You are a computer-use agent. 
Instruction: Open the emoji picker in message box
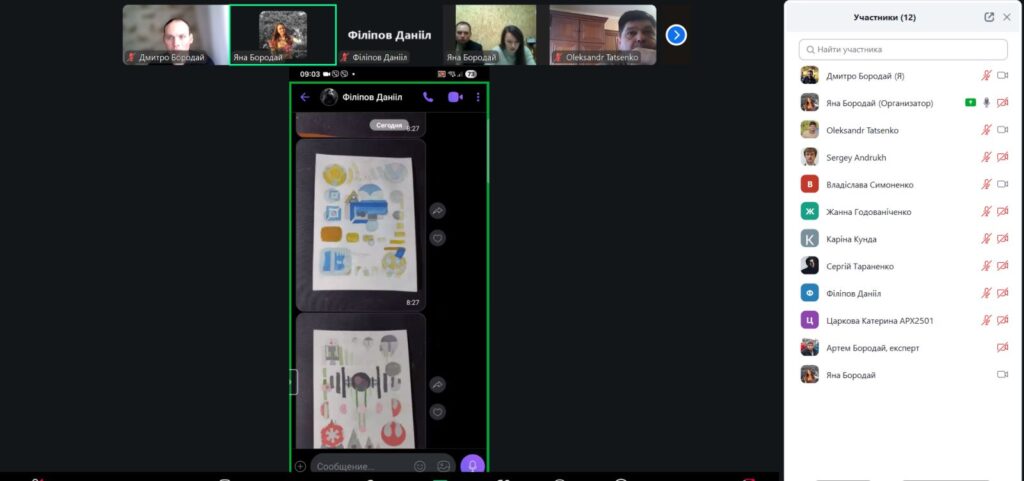tap(420, 466)
